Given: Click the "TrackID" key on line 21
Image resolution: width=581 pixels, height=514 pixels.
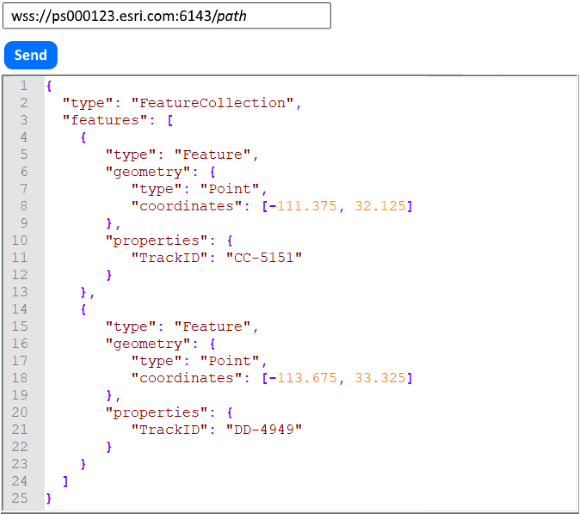Looking at the screenshot, I should 170,430.
